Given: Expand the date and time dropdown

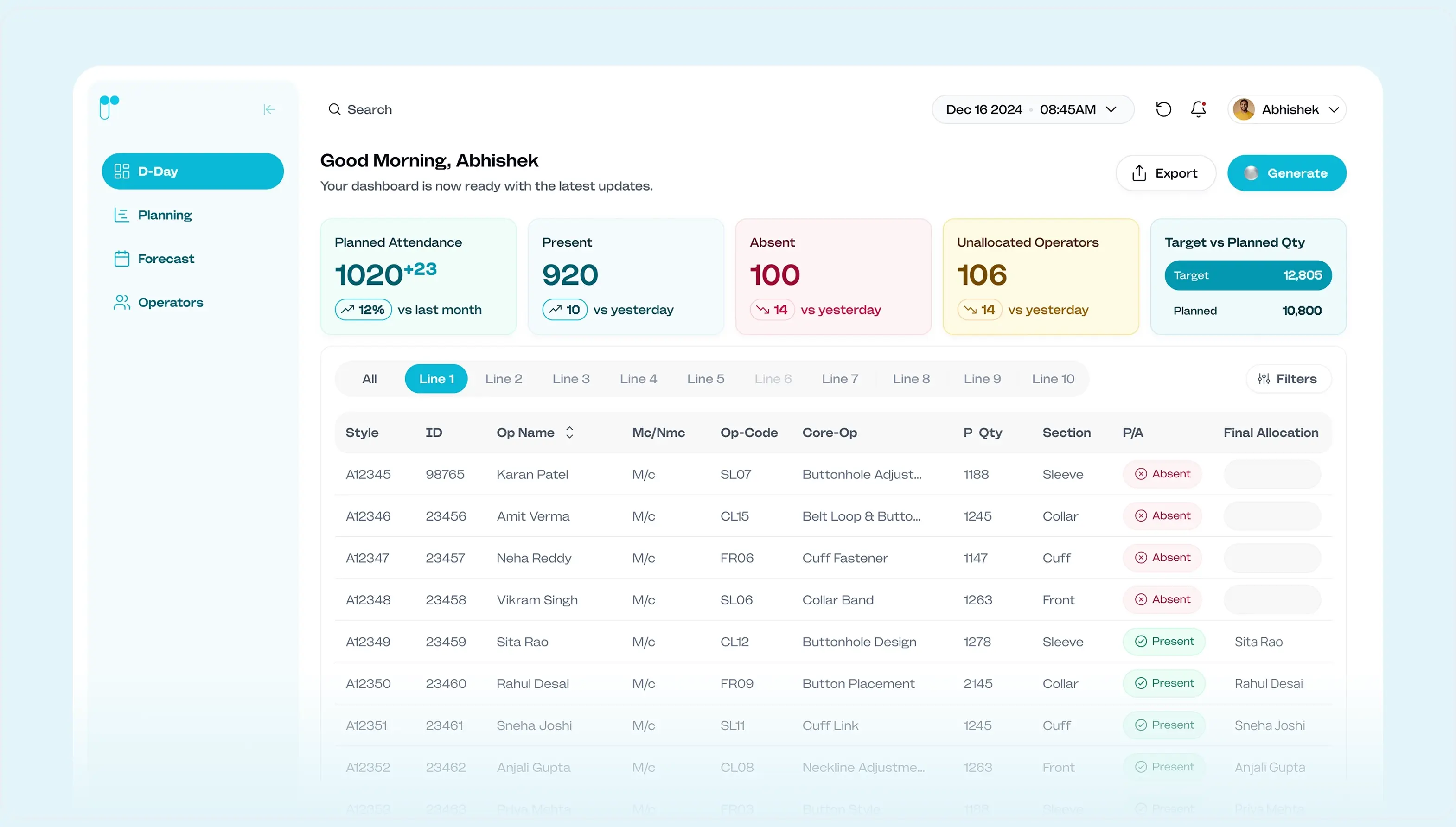Looking at the screenshot, I should (x=1111, y=109).
